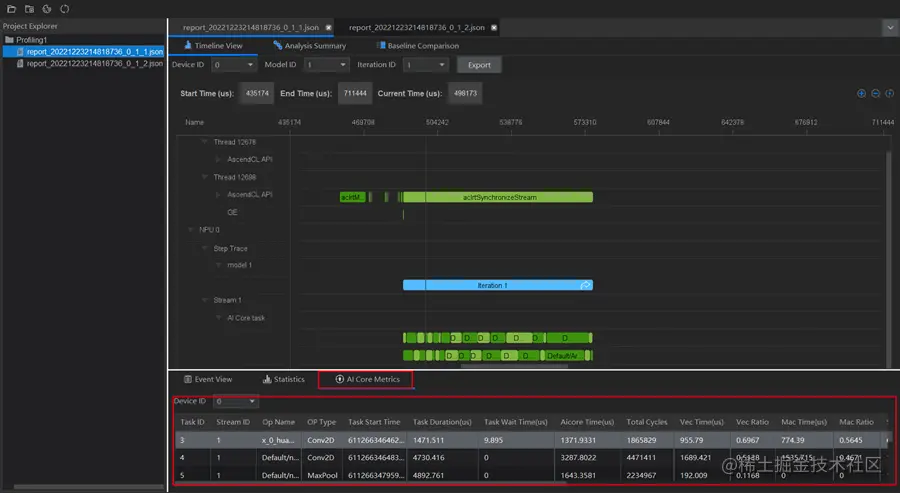Open the Baseline Comparison tab

[418, 46]
